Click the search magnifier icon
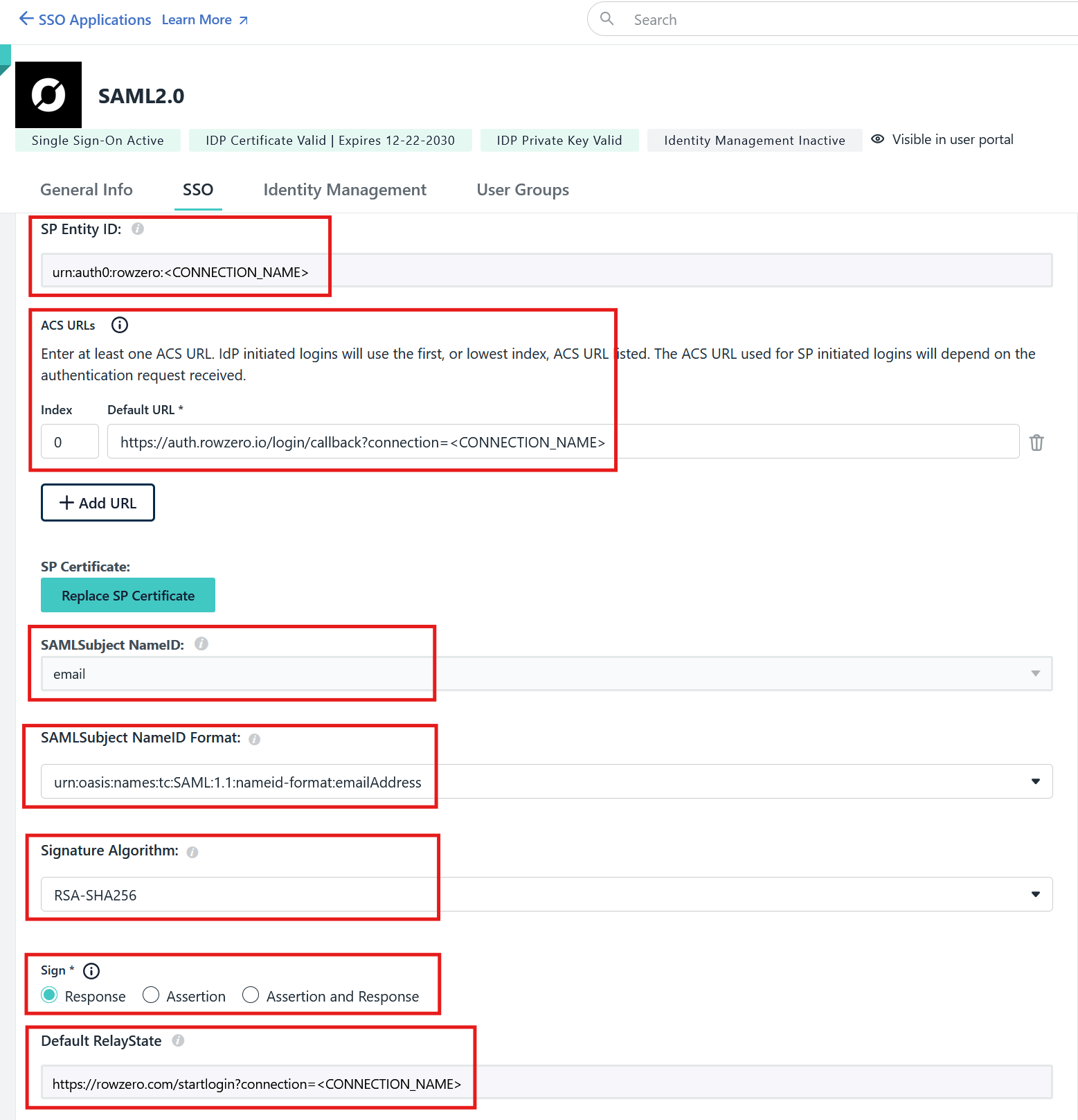Viewport: 1078px width, 1120px height. (606, 19)
